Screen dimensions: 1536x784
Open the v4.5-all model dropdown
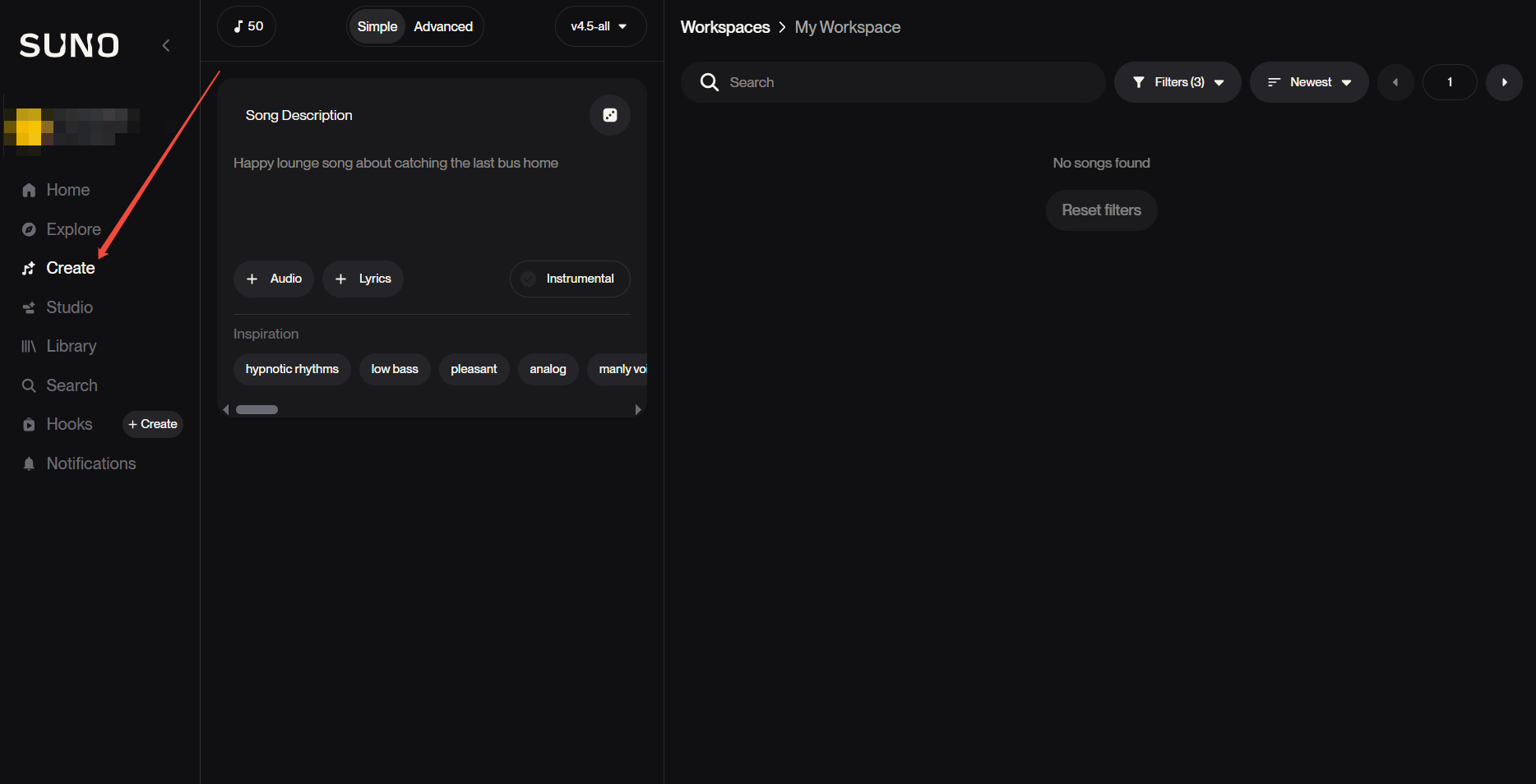599,26
